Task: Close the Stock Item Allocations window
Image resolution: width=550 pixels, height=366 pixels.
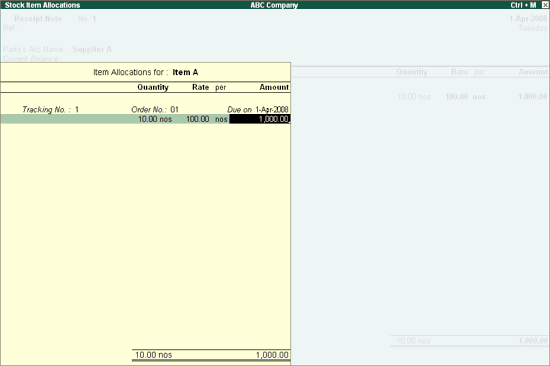Action: [x=545, y=5]
